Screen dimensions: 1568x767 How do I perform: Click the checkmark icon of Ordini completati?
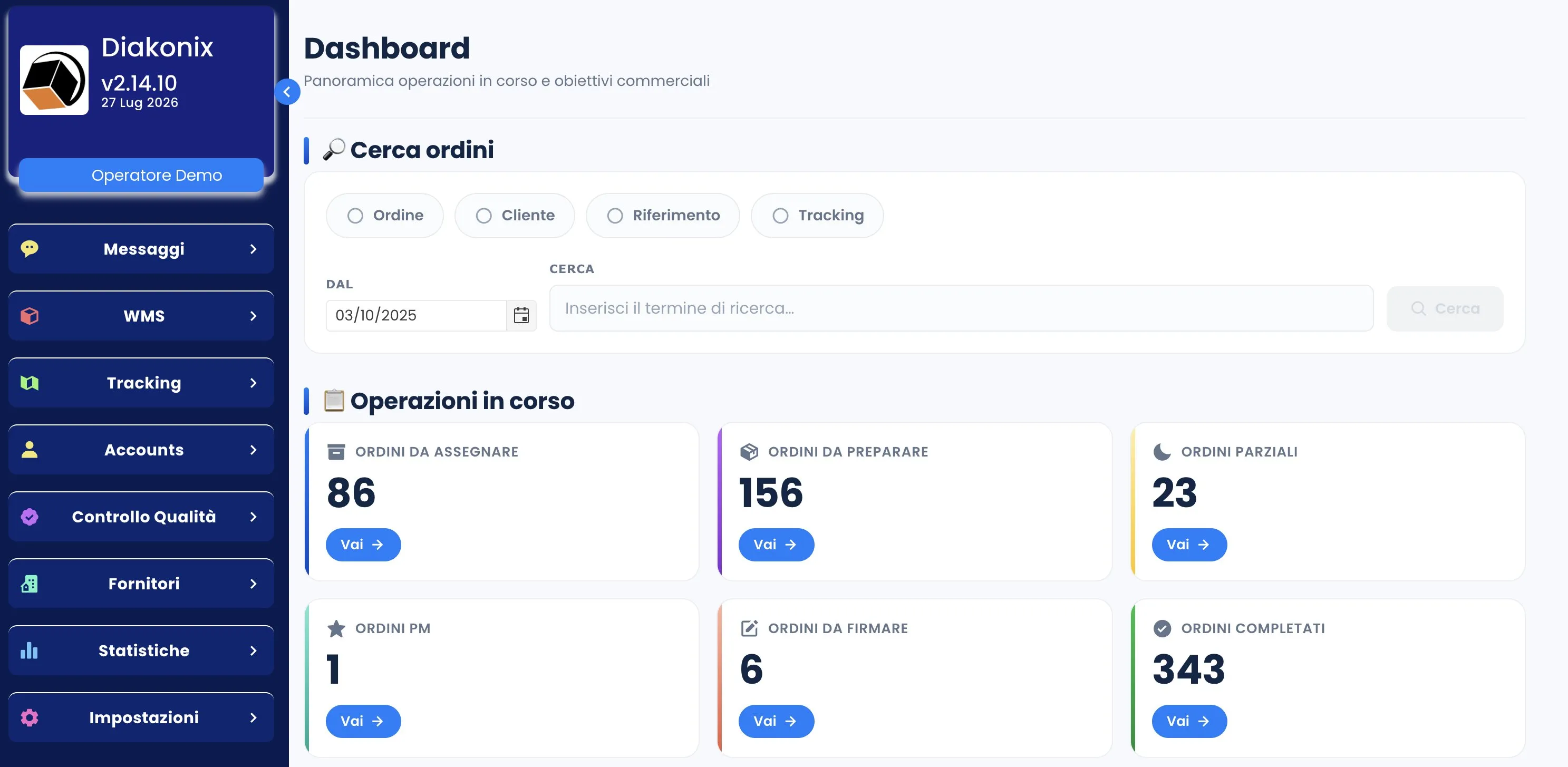1162,628
